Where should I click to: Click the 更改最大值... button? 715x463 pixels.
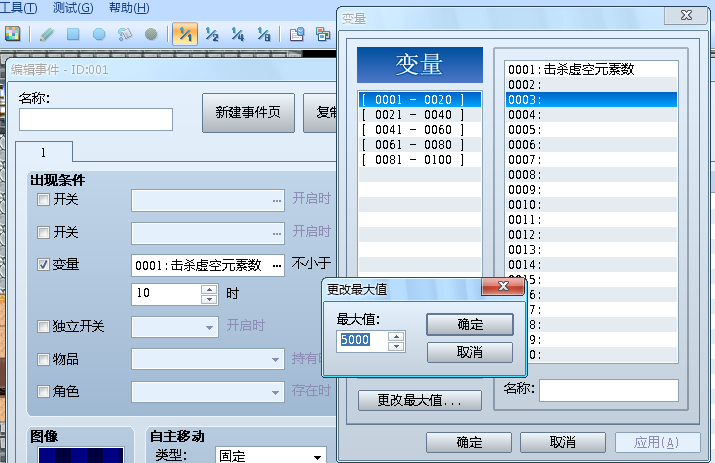click(x=420, y=401)
